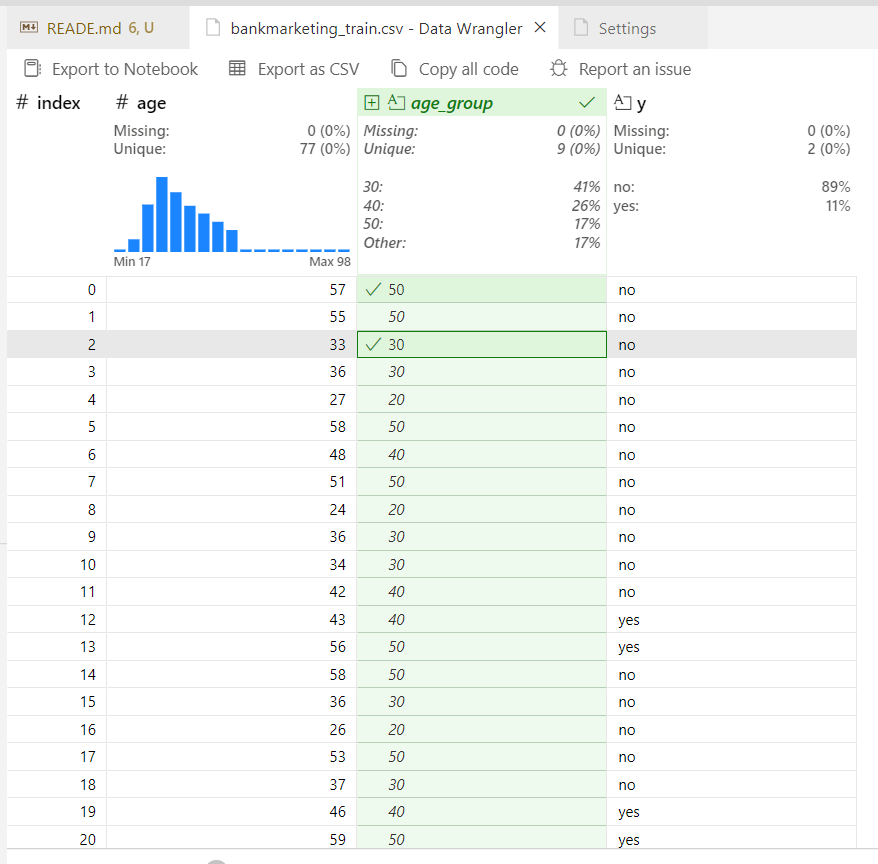The height and width of the screenshot is (864, 878).
Task: Click the Export as CSV grid icon
Action: 237,68
